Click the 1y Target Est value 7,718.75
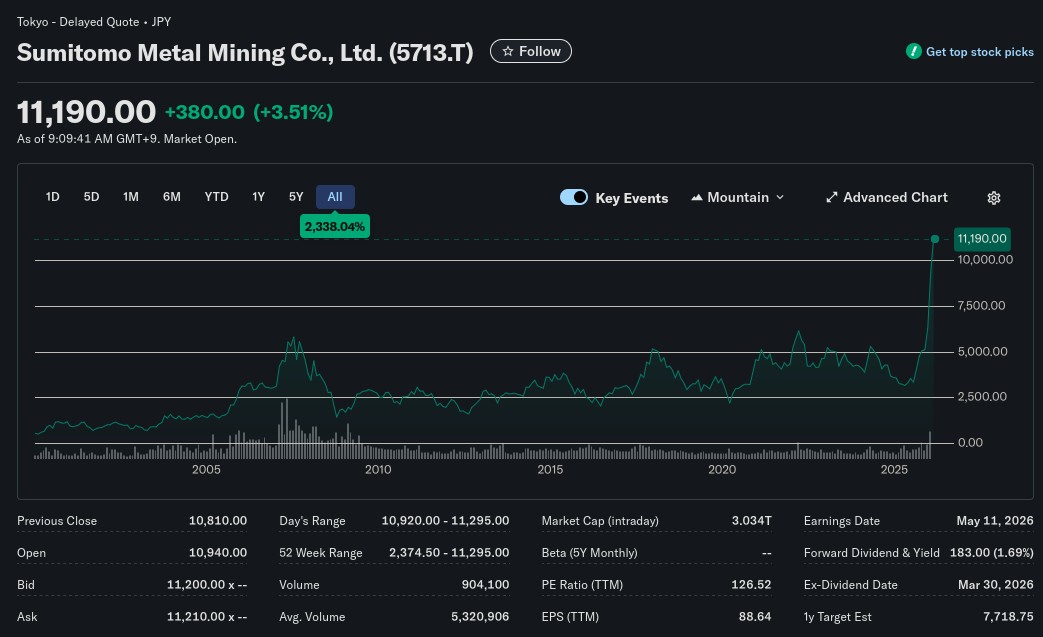This screenshot has width=1043, height=637. (1008, 616)
